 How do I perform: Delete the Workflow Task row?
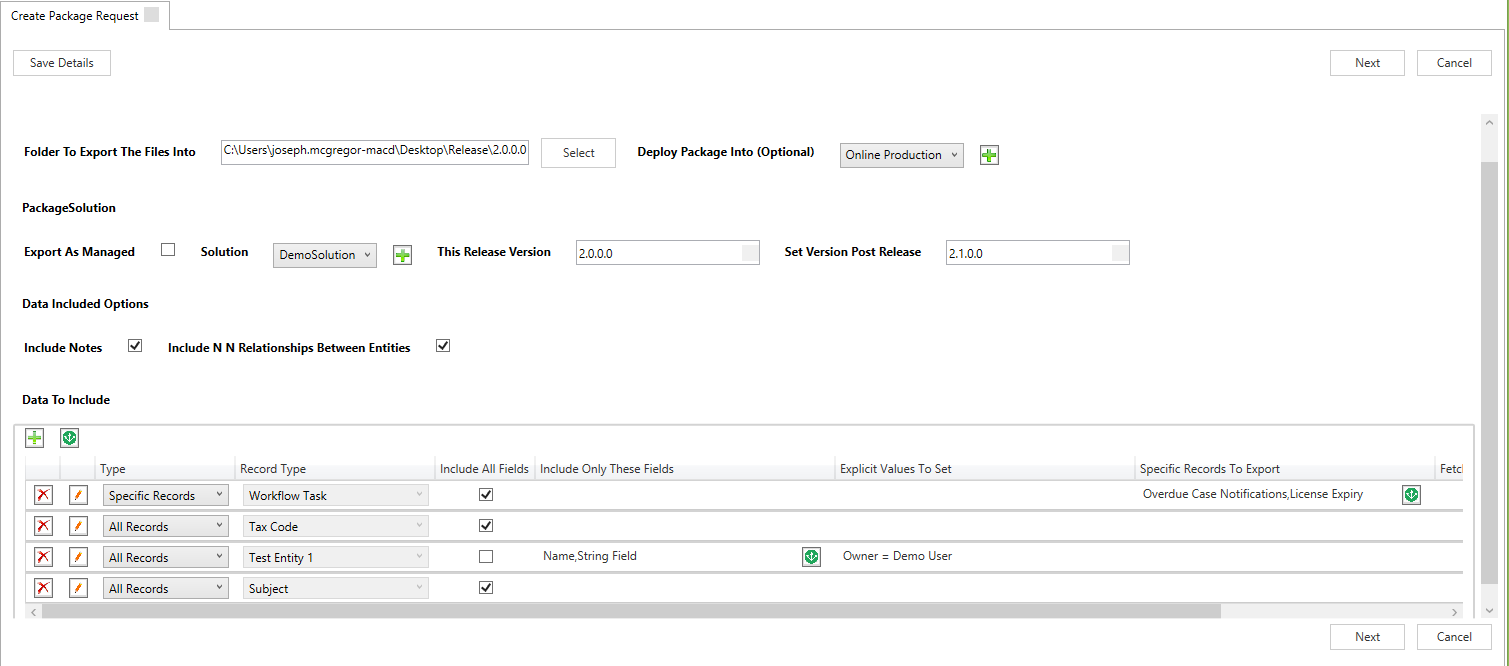click(44, 496)
